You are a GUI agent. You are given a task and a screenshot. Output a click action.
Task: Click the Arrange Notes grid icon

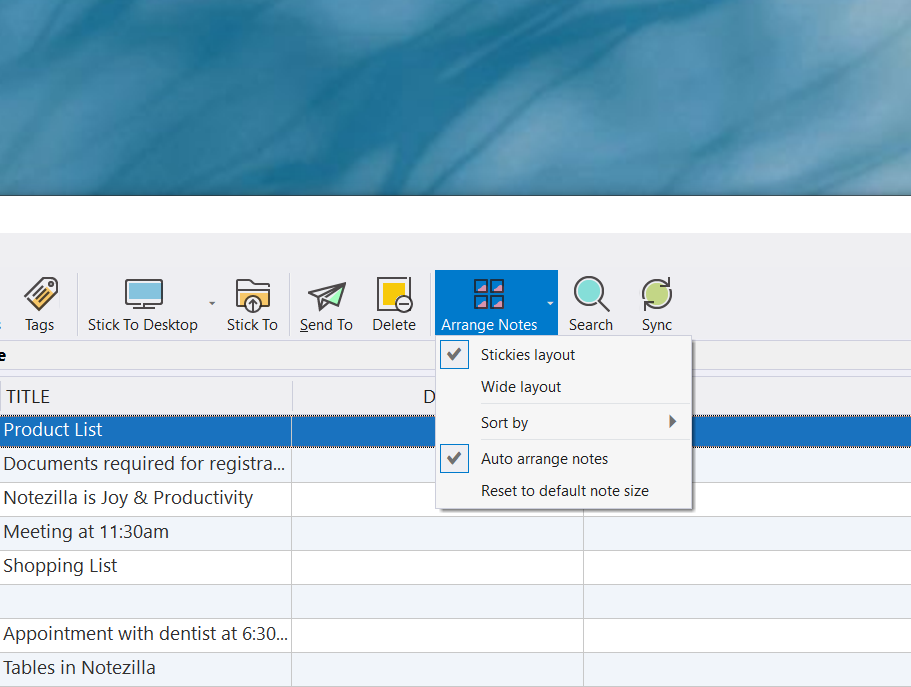(x=489, y=293)
